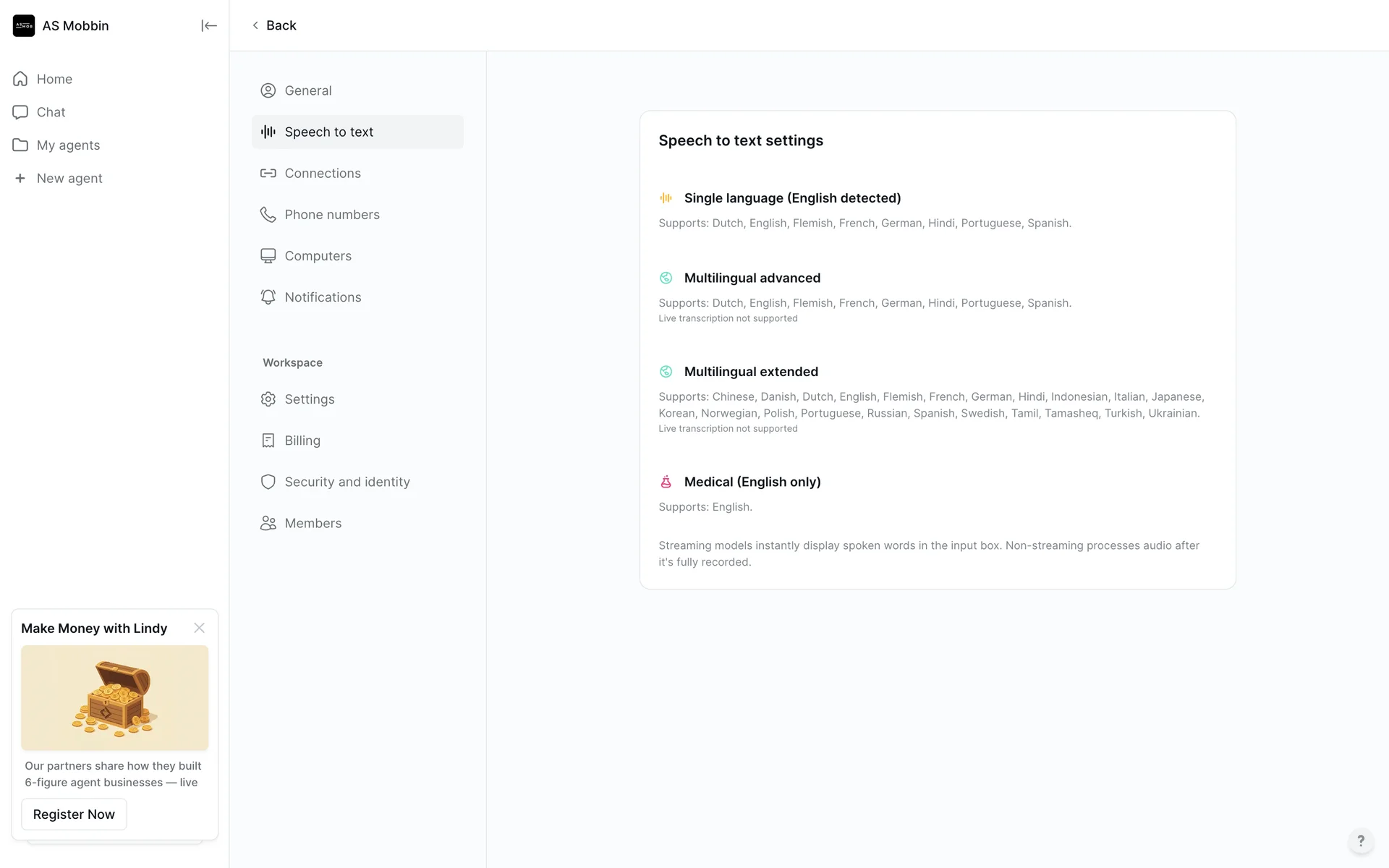Open the General settings tab

tap(307, 90)
